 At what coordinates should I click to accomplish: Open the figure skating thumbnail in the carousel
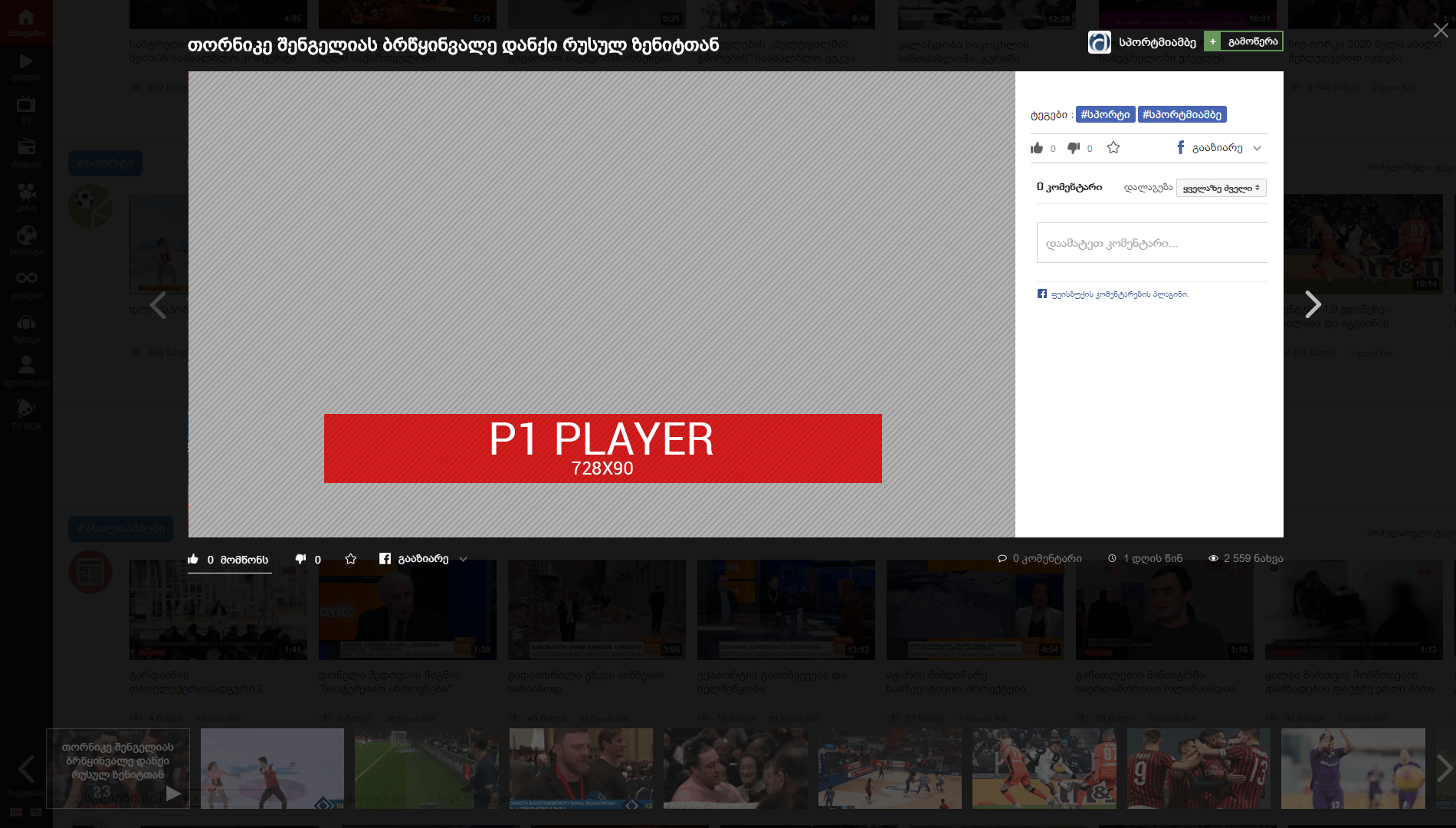[272, 768]
